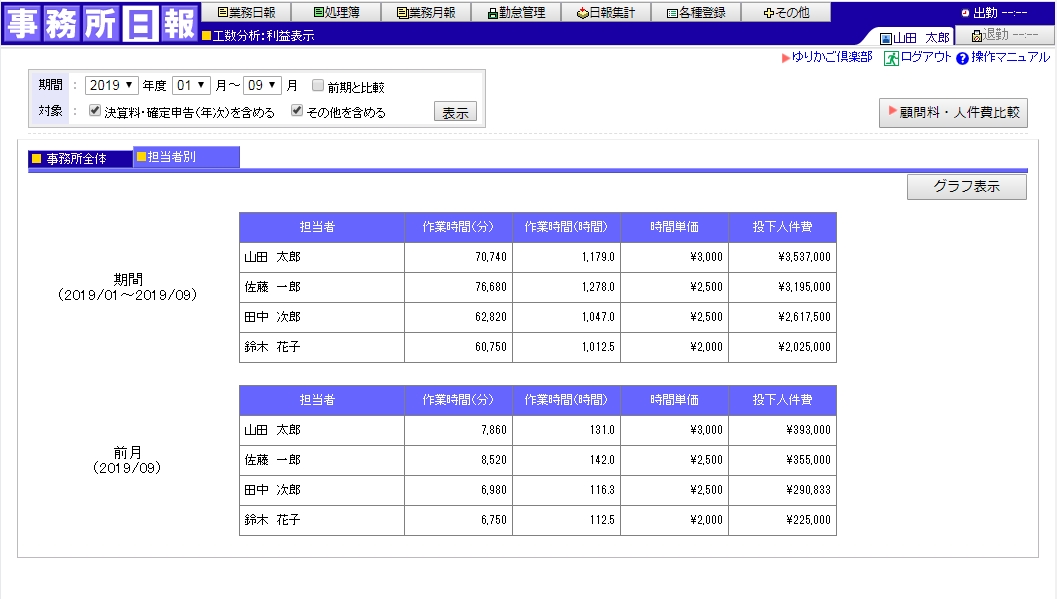Viewport: 1057px width, 599px height.
Task: Click 山田 太郎 in the 前月 table
Action: [x=272, y=430]
